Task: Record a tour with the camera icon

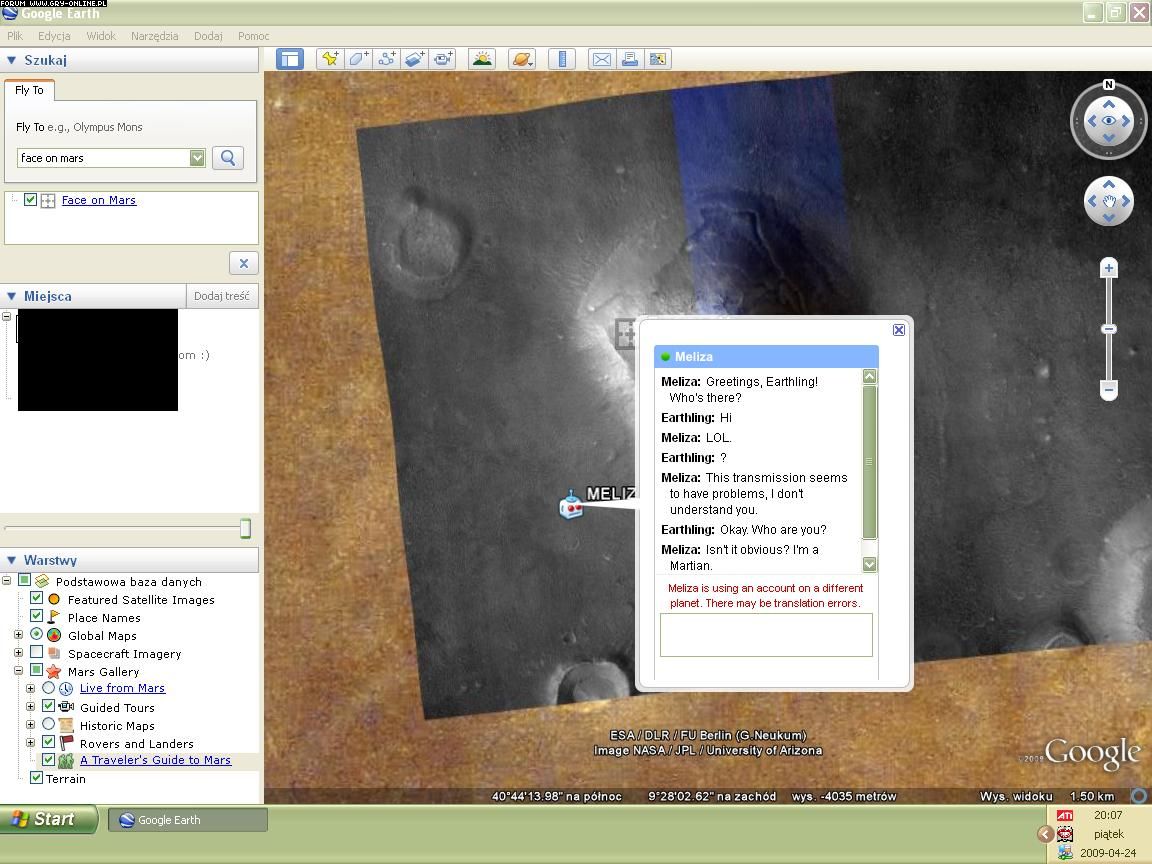Action: point(443,60)
